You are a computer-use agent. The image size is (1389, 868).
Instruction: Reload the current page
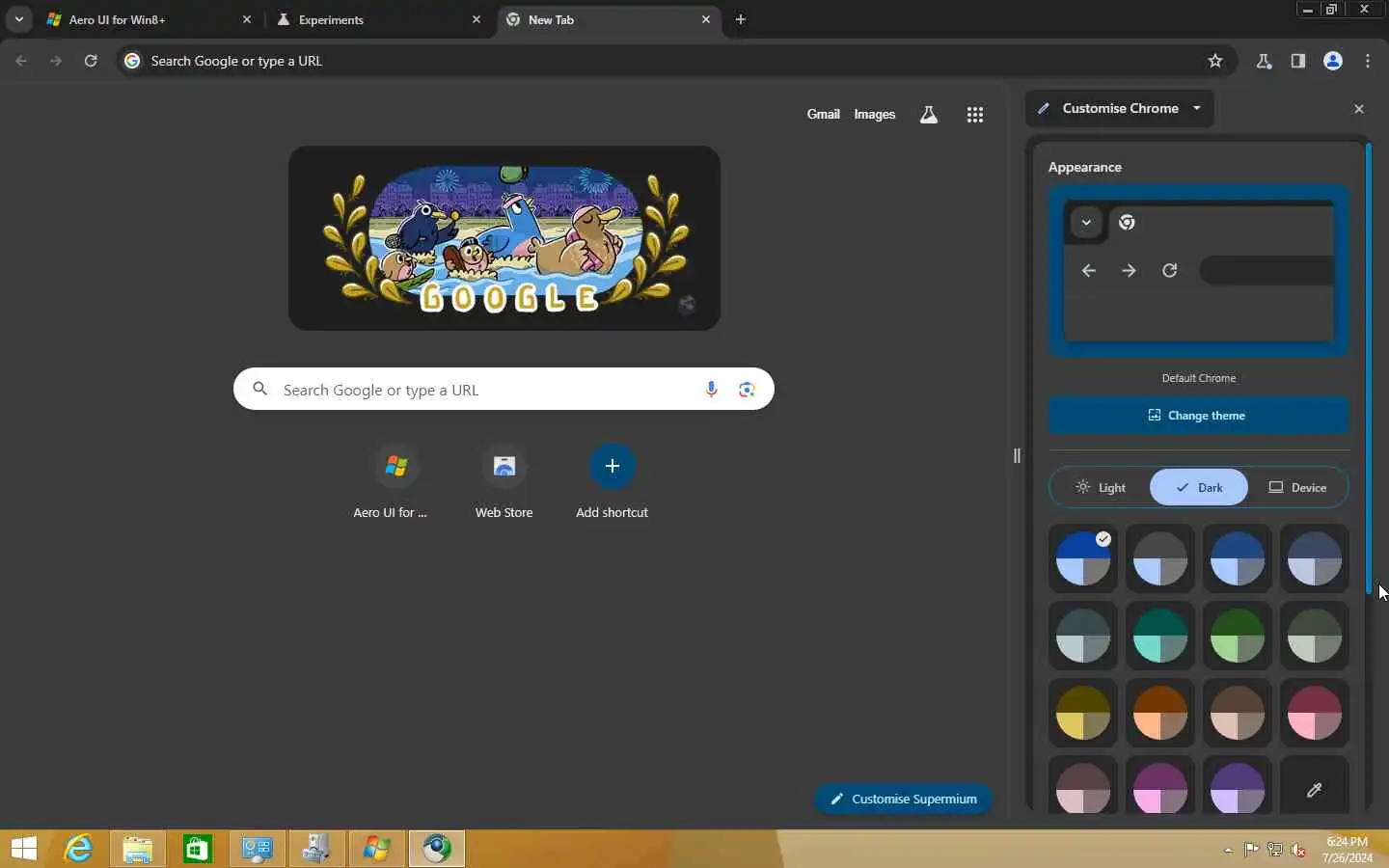pos(91,61)
